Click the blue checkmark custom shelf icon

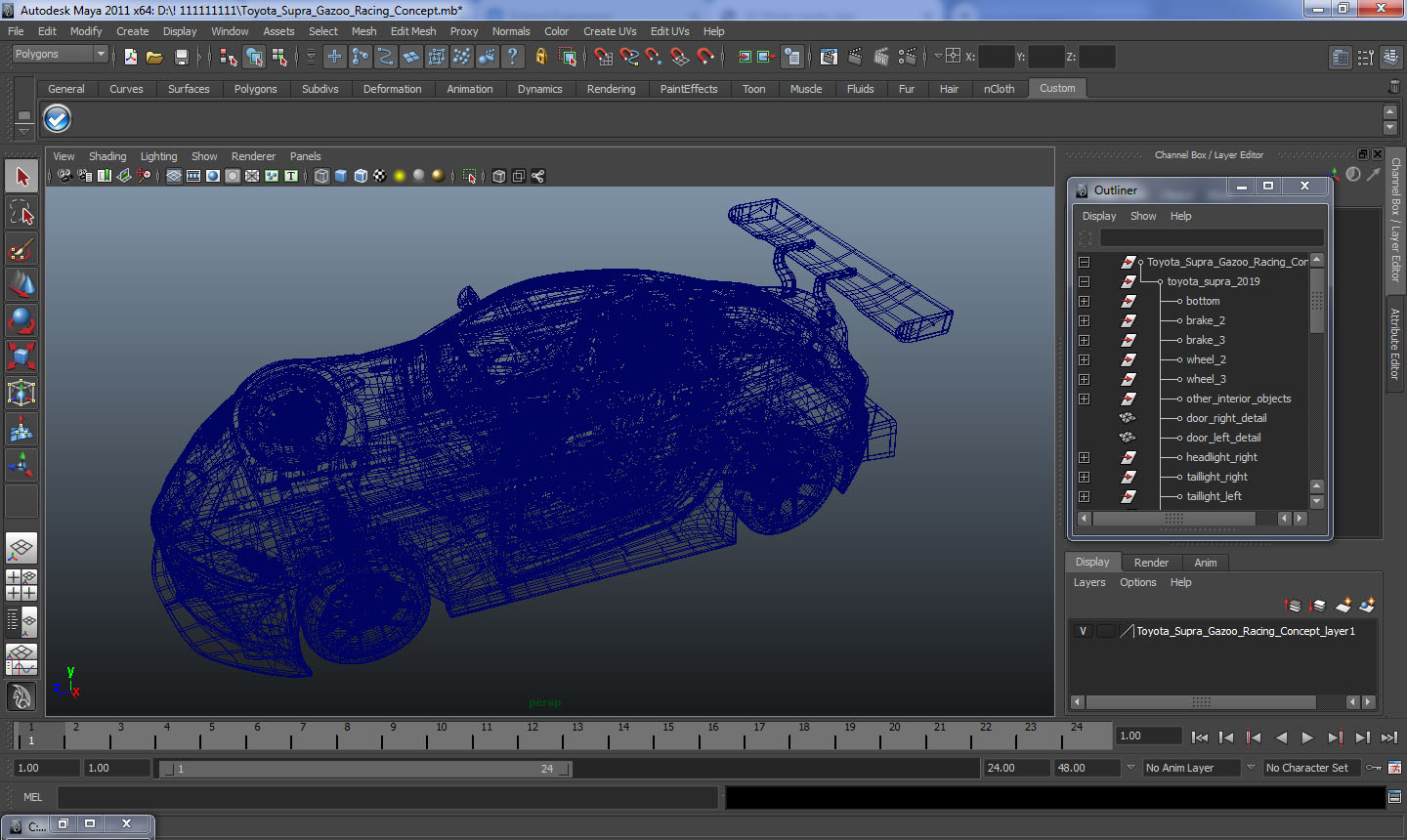[x=58, y=119]
